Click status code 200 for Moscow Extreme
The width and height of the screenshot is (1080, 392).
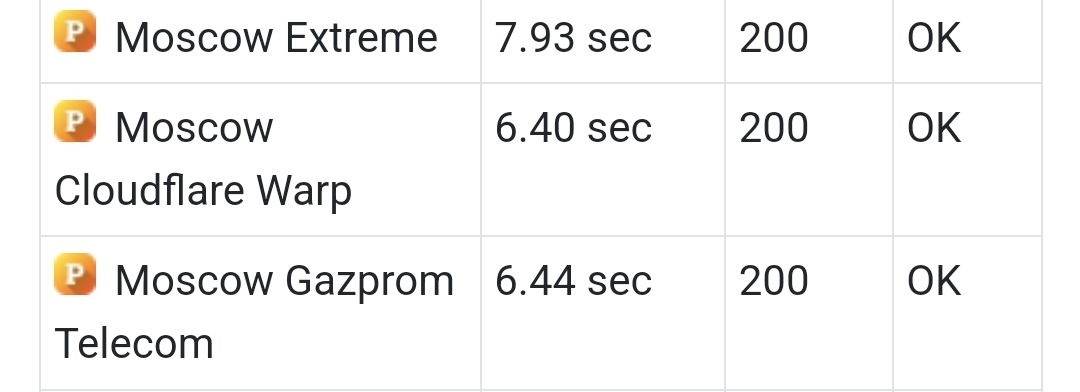[x=773, y=37]
